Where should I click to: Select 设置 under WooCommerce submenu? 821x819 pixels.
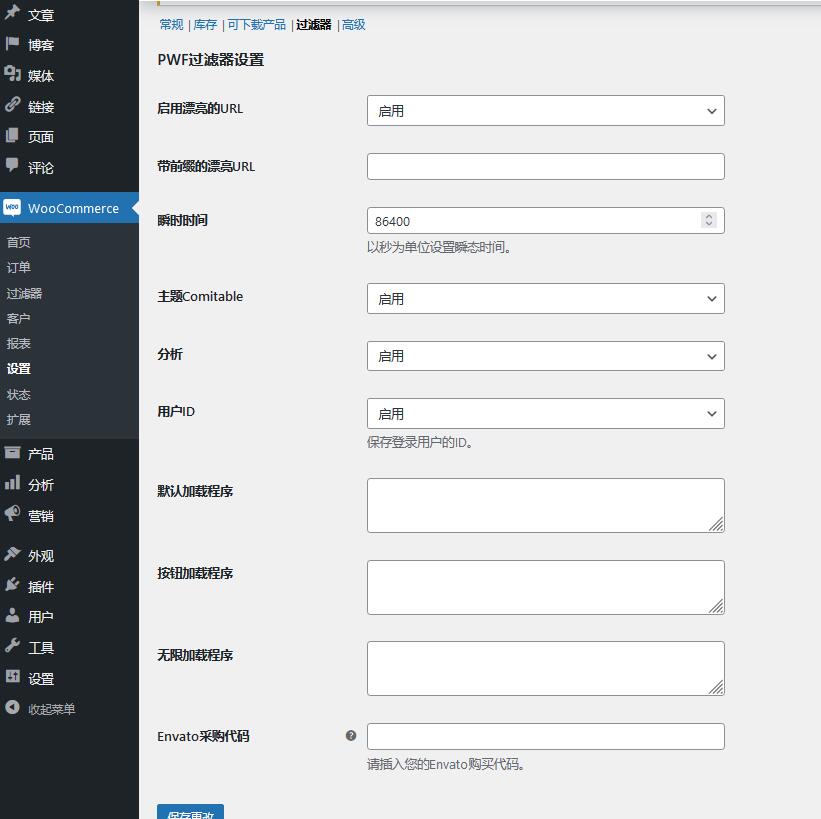point(18,369)
